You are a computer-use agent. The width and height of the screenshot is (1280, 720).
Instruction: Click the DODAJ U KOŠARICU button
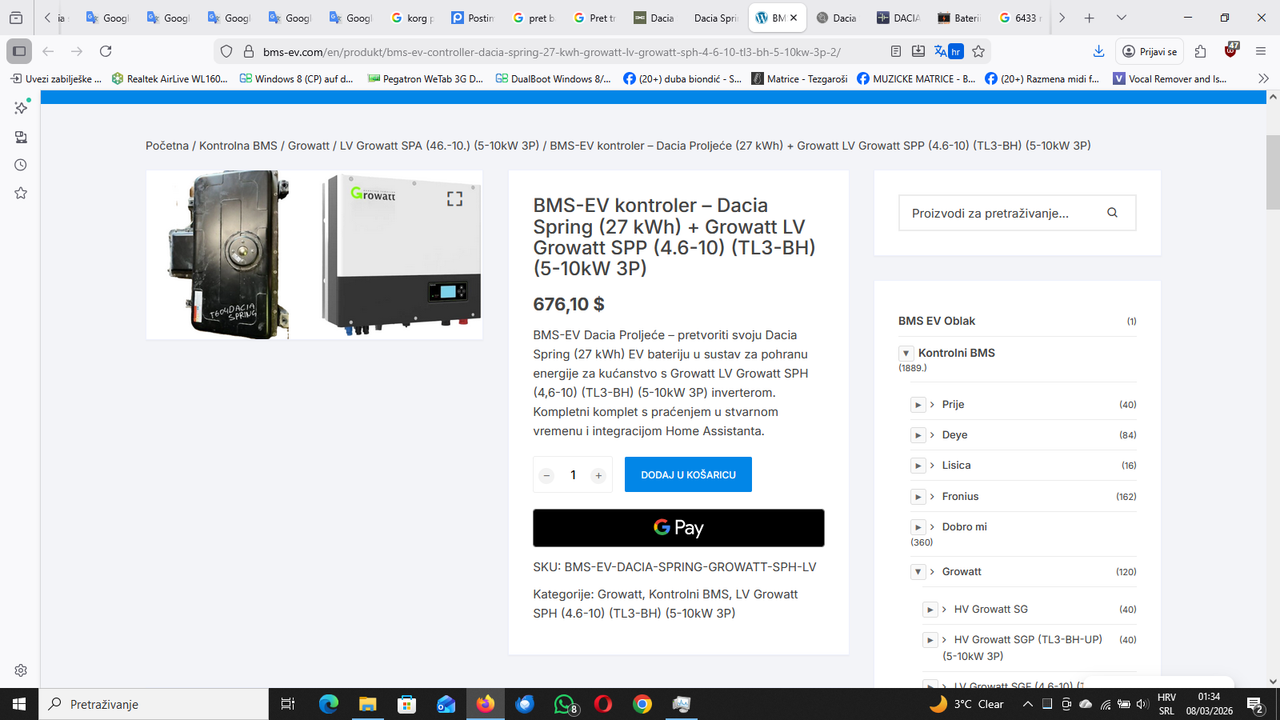coord(688,475)
